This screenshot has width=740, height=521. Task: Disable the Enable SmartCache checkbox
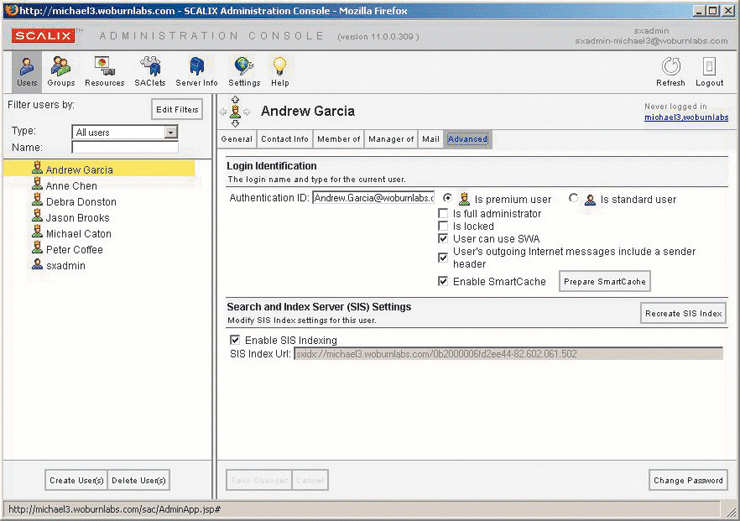click(x=443, y=281)
